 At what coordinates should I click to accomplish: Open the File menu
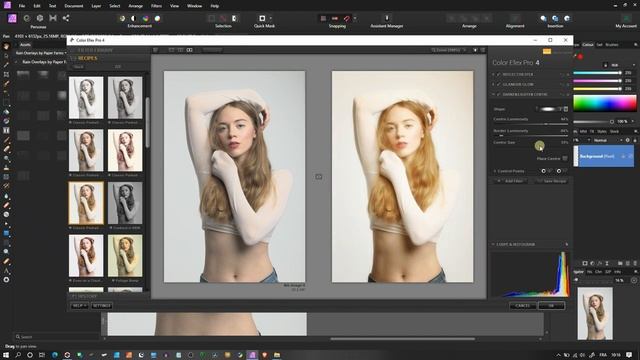(22, 6)
